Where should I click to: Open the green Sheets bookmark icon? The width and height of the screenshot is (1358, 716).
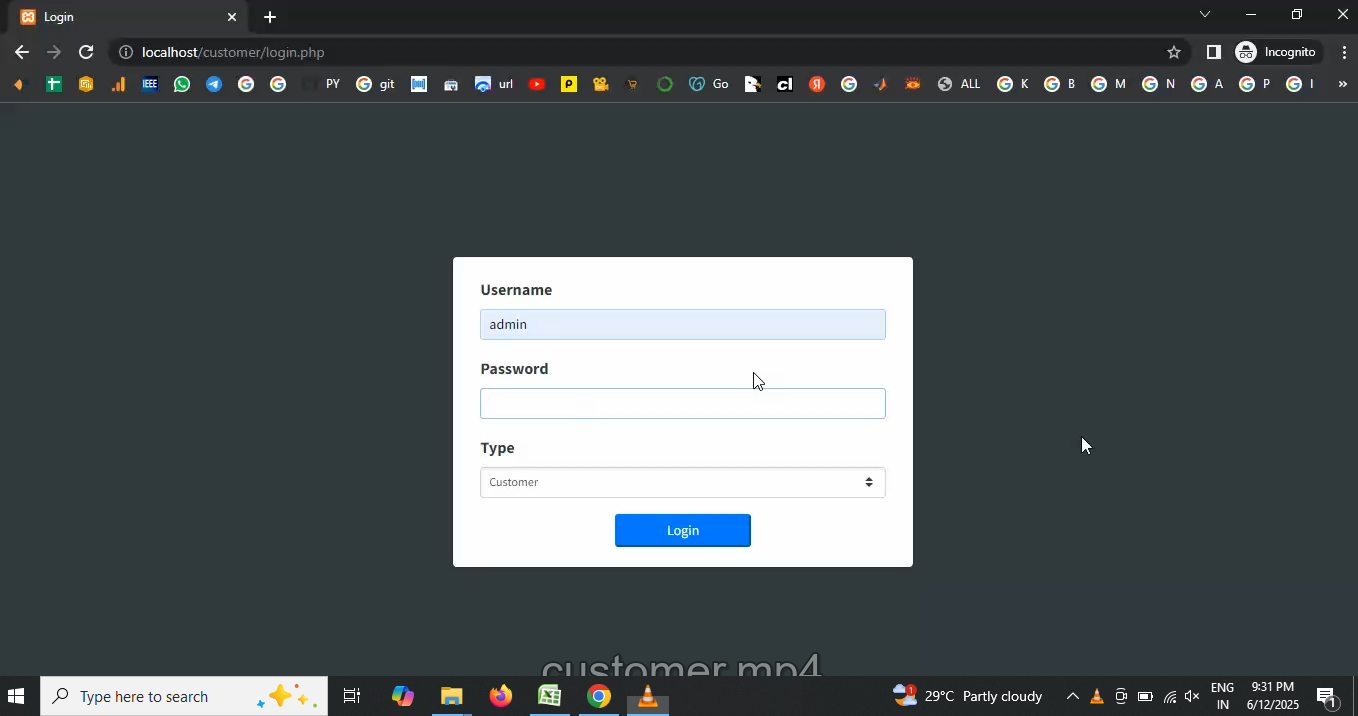point(54,84)
